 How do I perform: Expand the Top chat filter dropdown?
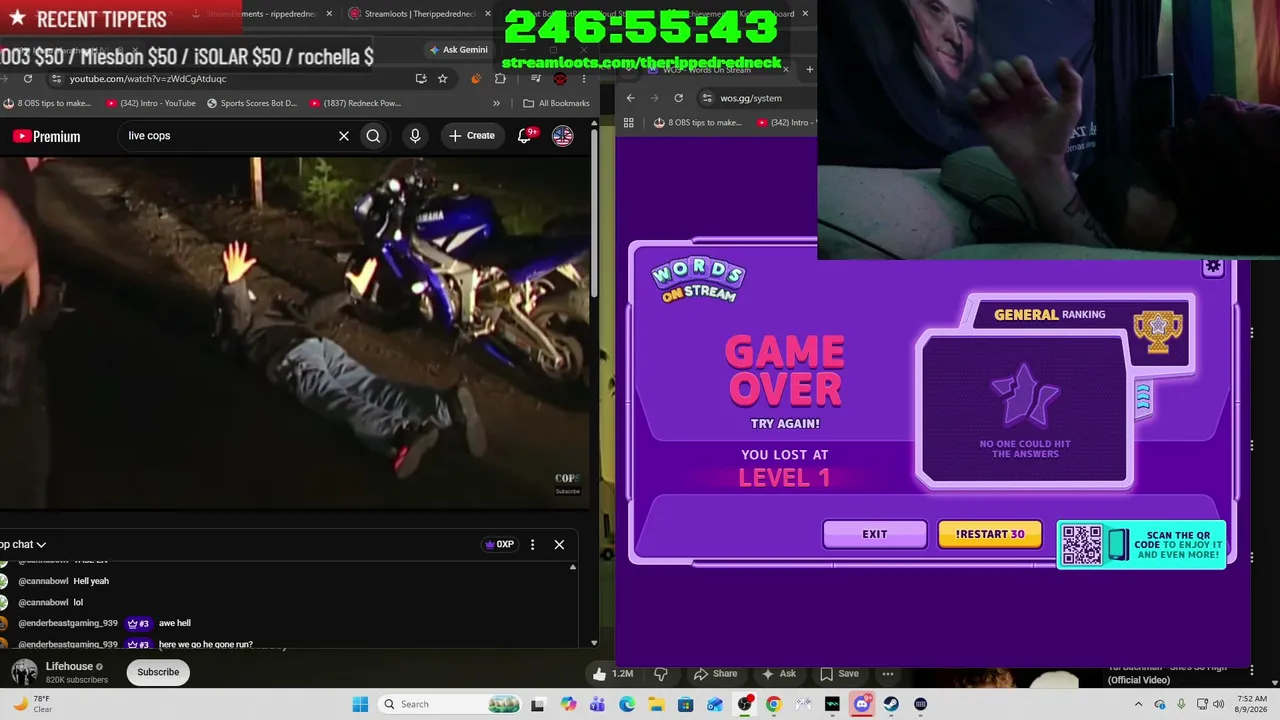pyautogui.click(x=23, y=544)
